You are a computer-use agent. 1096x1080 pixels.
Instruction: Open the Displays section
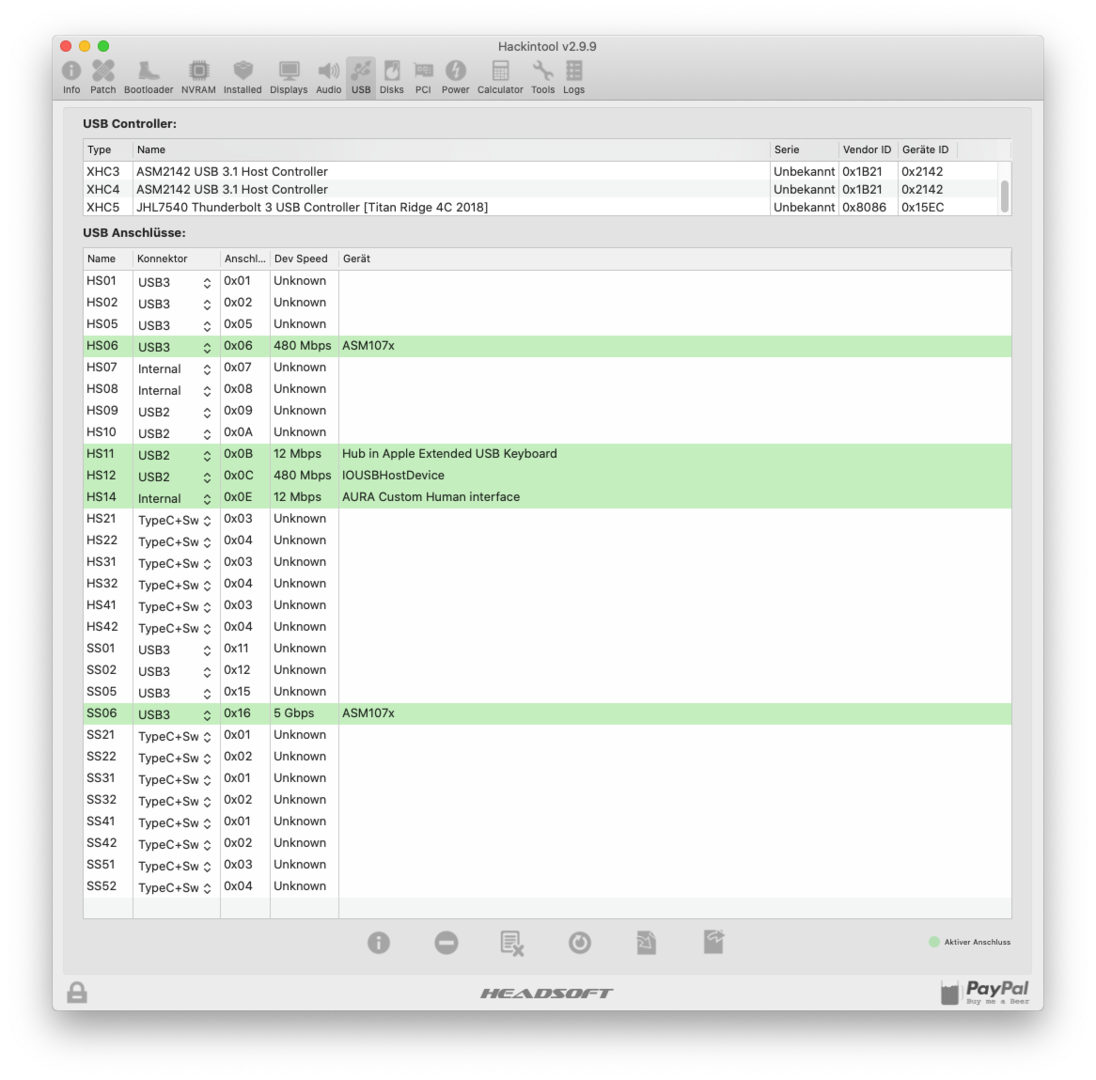tap(289, 78)
